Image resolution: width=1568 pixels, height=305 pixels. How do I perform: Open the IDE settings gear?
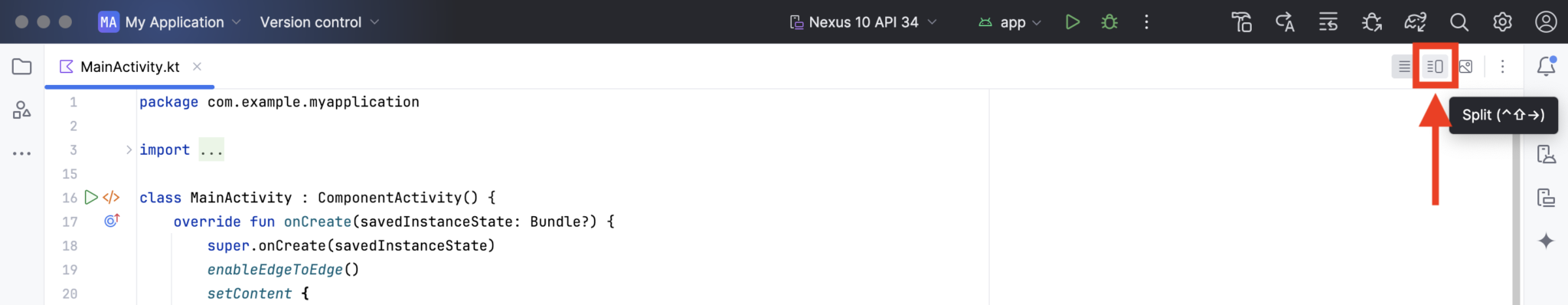tap(1502, 22)
